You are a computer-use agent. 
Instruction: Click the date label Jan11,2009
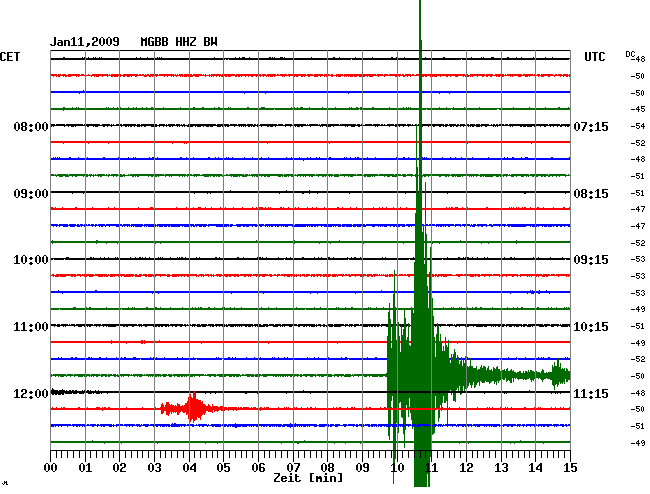(x=85, y=42)
